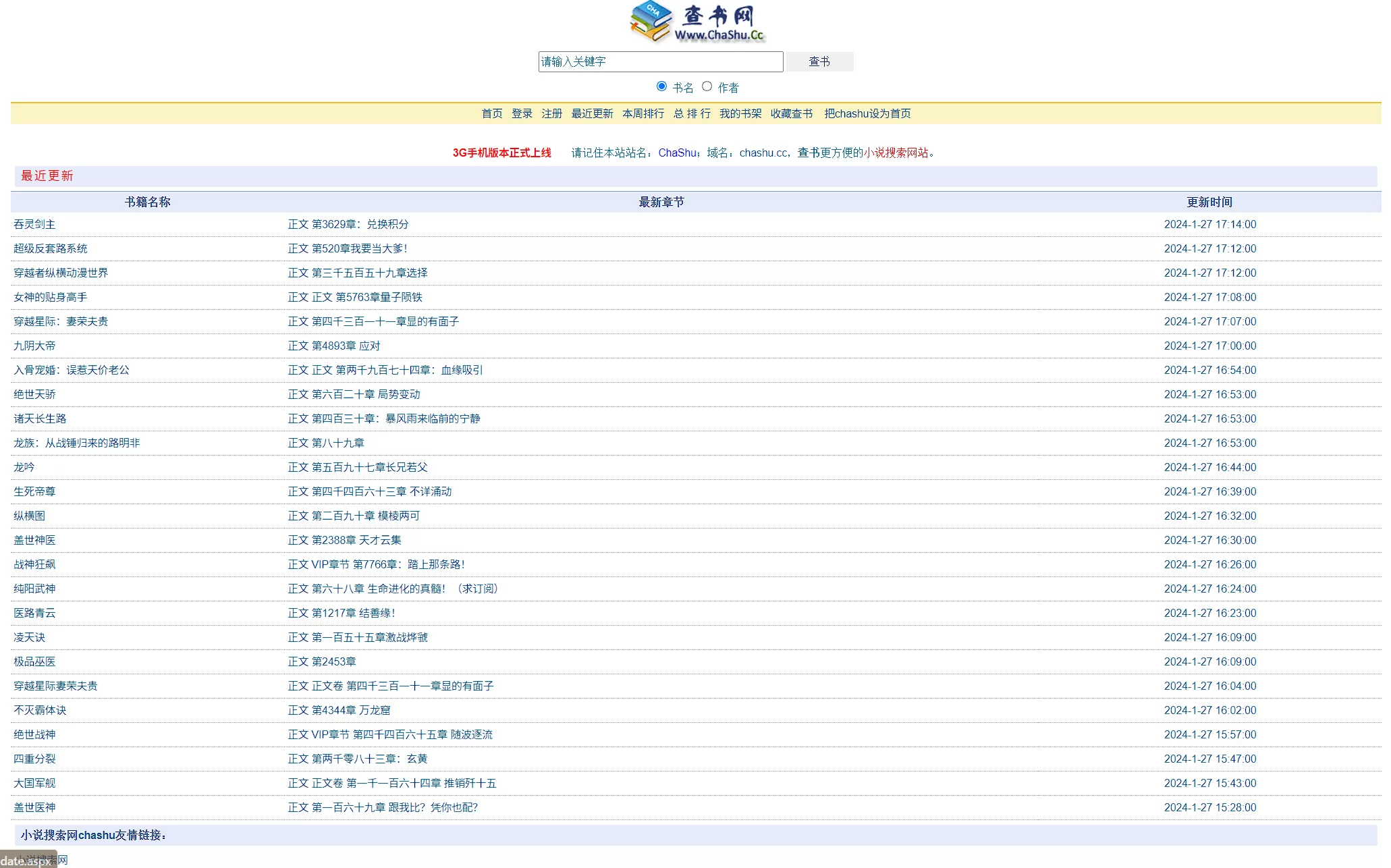Click the 小说搜索网站 link in the notice

coord(898,153)
